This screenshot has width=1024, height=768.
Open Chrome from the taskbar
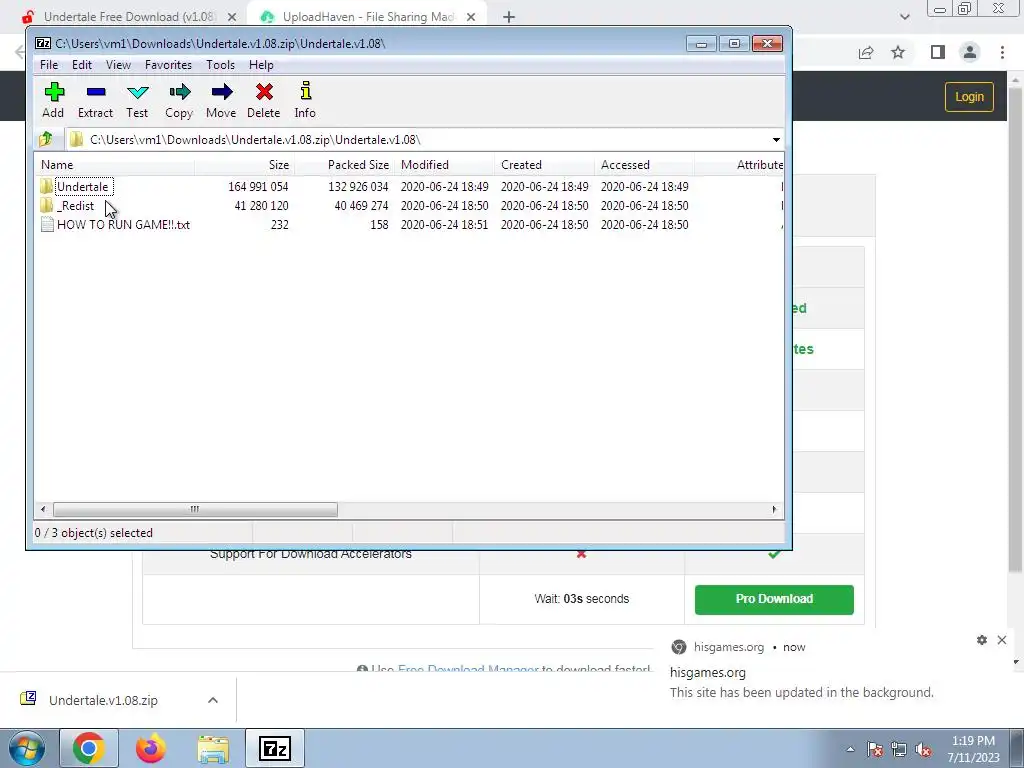(89, 748)
